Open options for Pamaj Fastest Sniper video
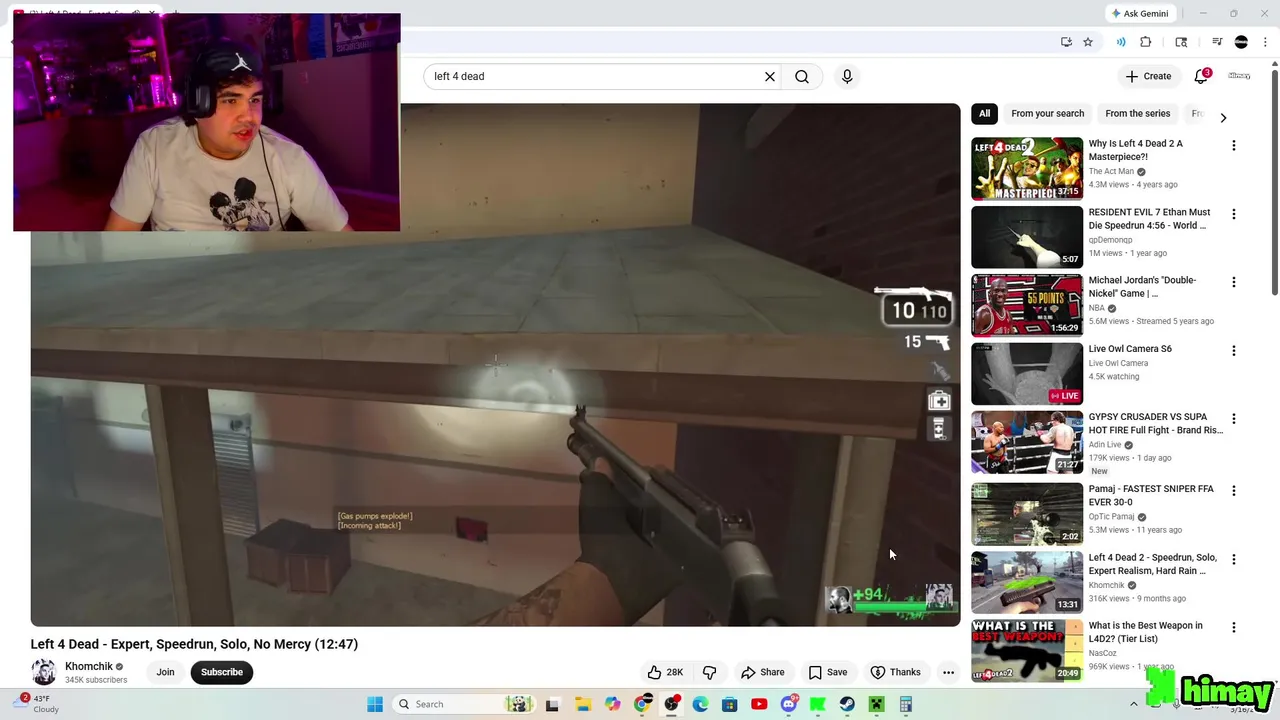The height and width of the screenshot is (720, 1280). pyautogui.click(x=1233, y=491)
